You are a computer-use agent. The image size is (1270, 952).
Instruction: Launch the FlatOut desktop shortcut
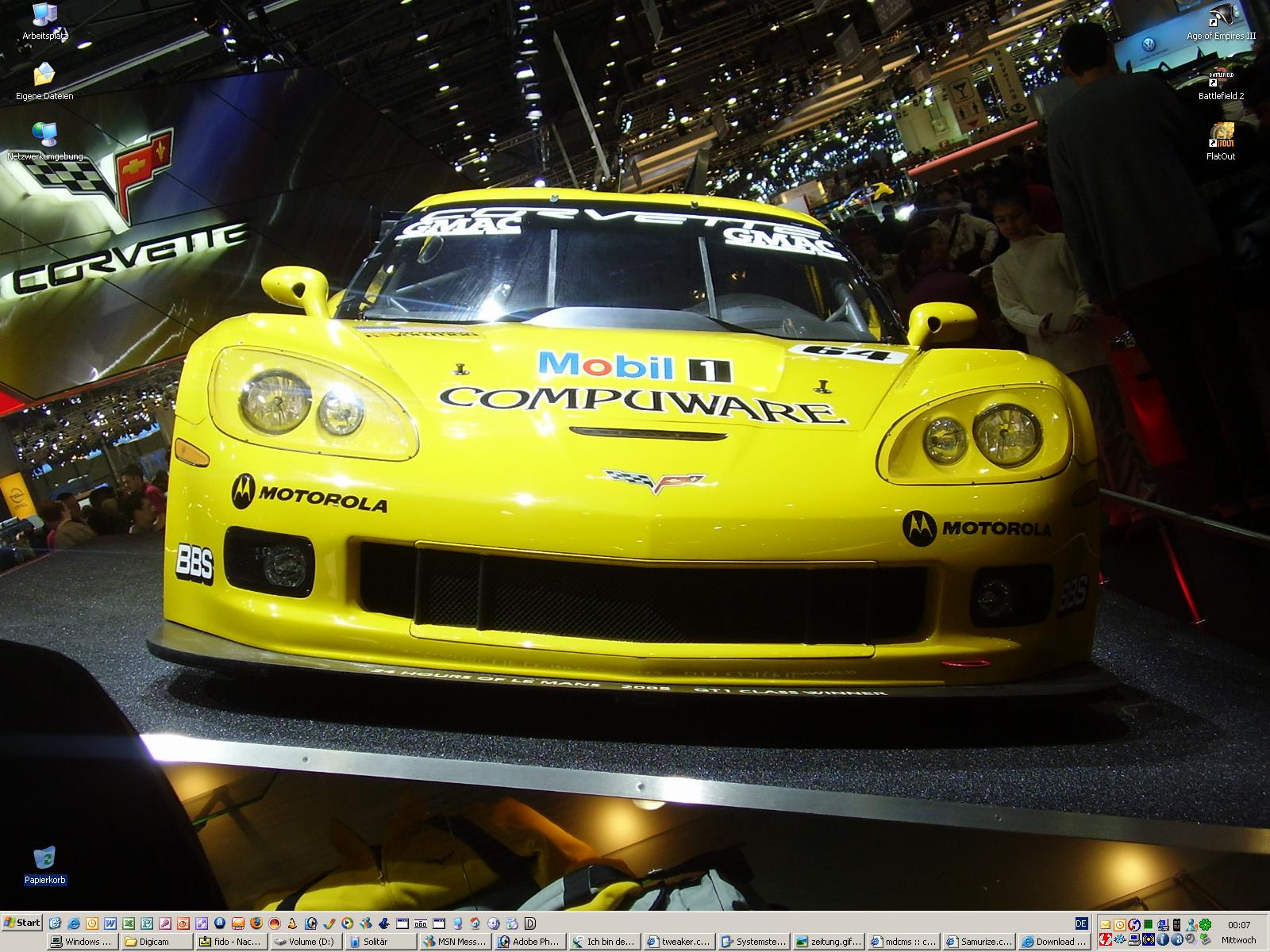[x=1221, y=136]
